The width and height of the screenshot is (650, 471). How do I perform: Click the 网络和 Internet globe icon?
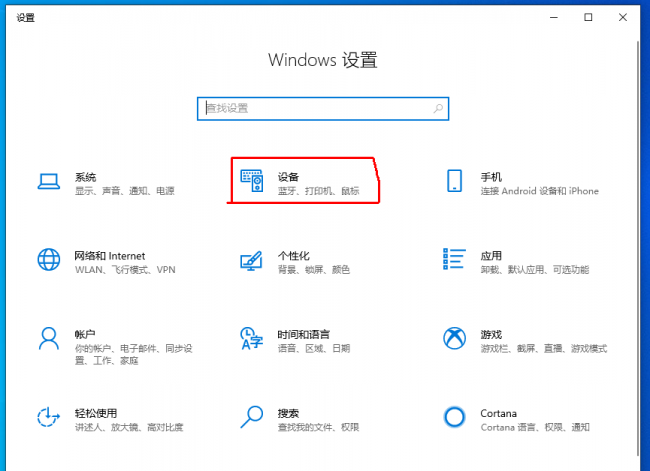pos(49,260)
